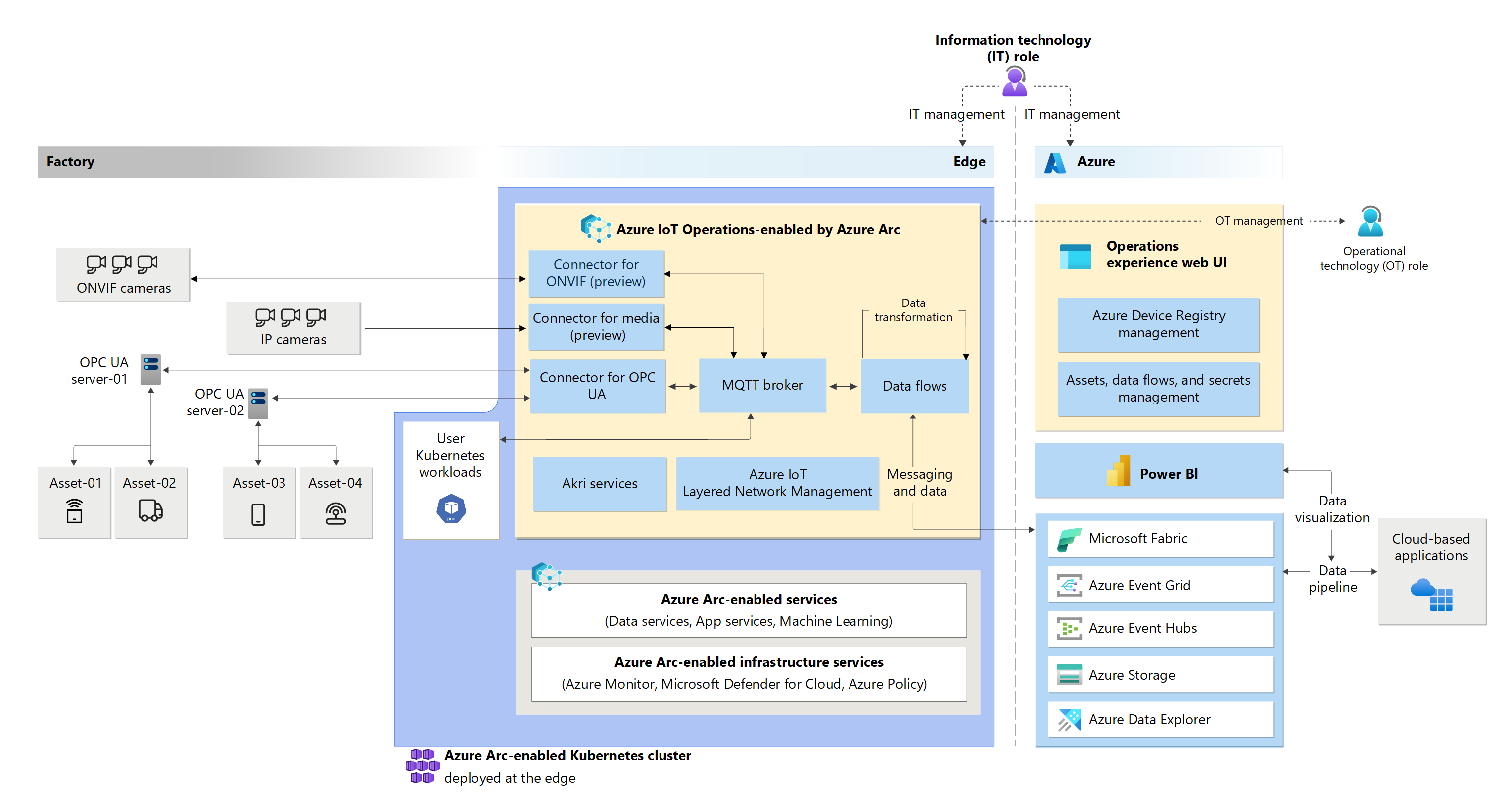Select the Data flows box
This screenshot has width=1512, height=808.
pos(915,387)
